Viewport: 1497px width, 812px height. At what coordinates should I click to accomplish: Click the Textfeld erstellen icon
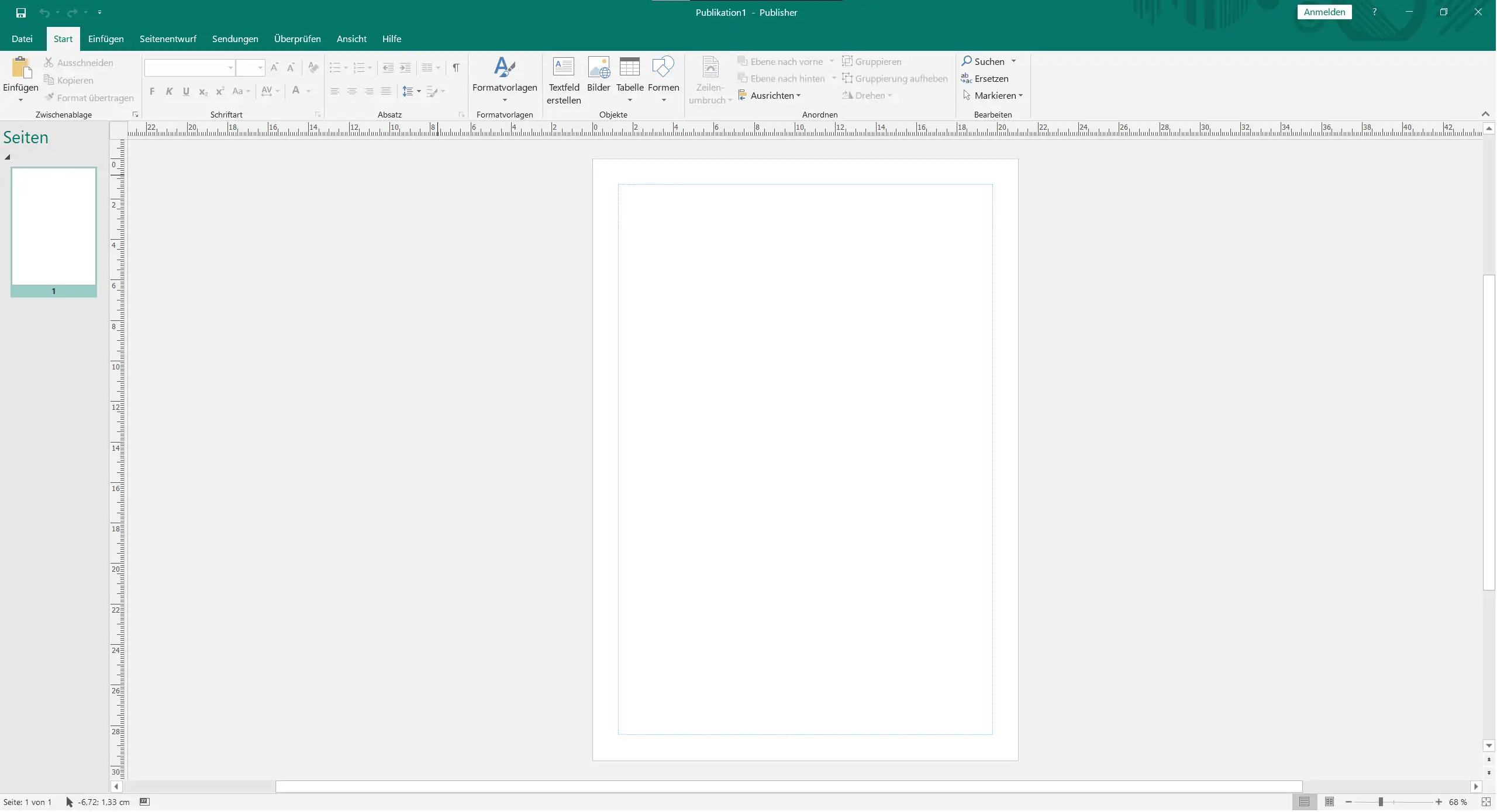pyautogui.click(x=563, y=67)
